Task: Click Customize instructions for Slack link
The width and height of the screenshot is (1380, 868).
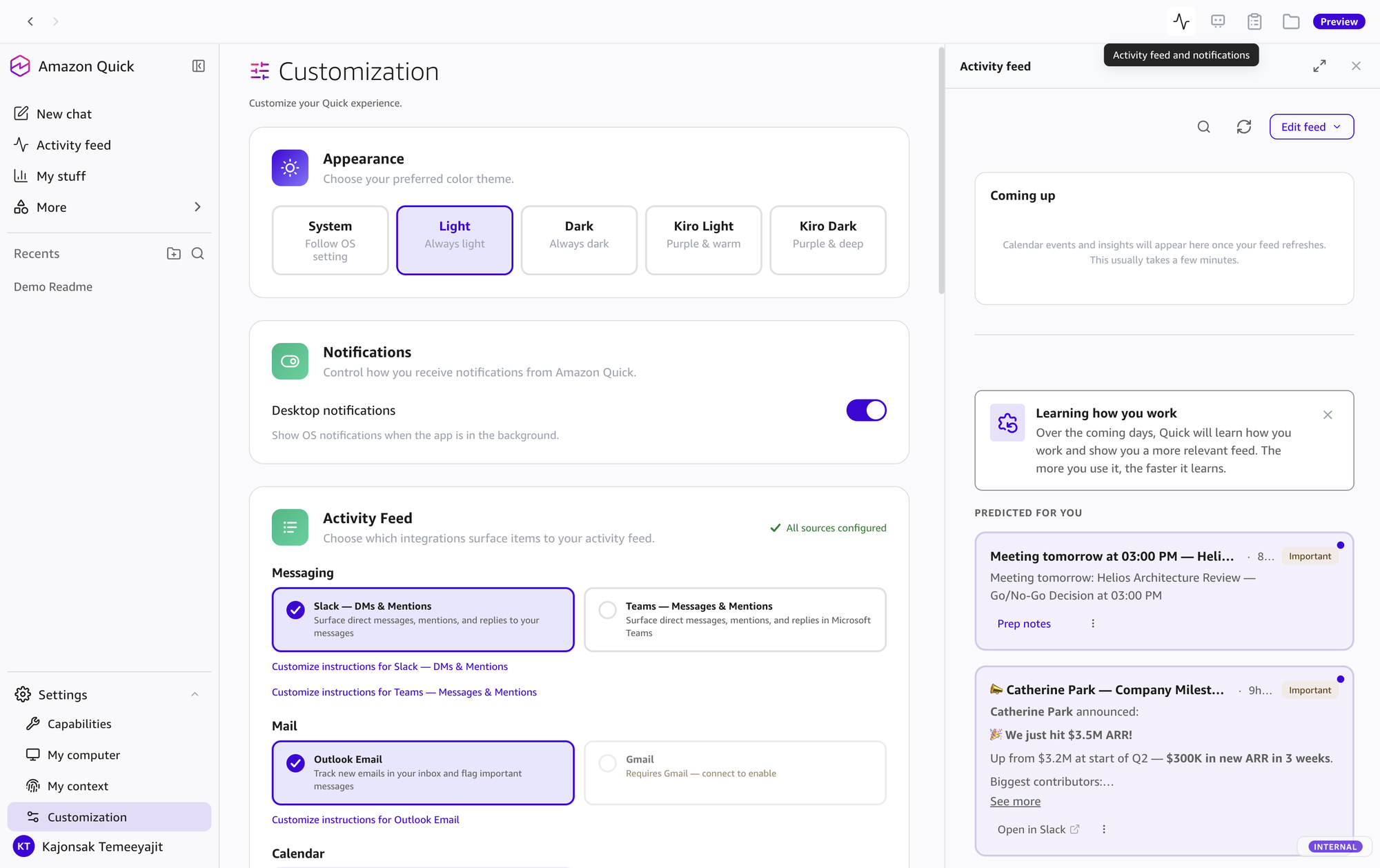Action: click(390, 667)
